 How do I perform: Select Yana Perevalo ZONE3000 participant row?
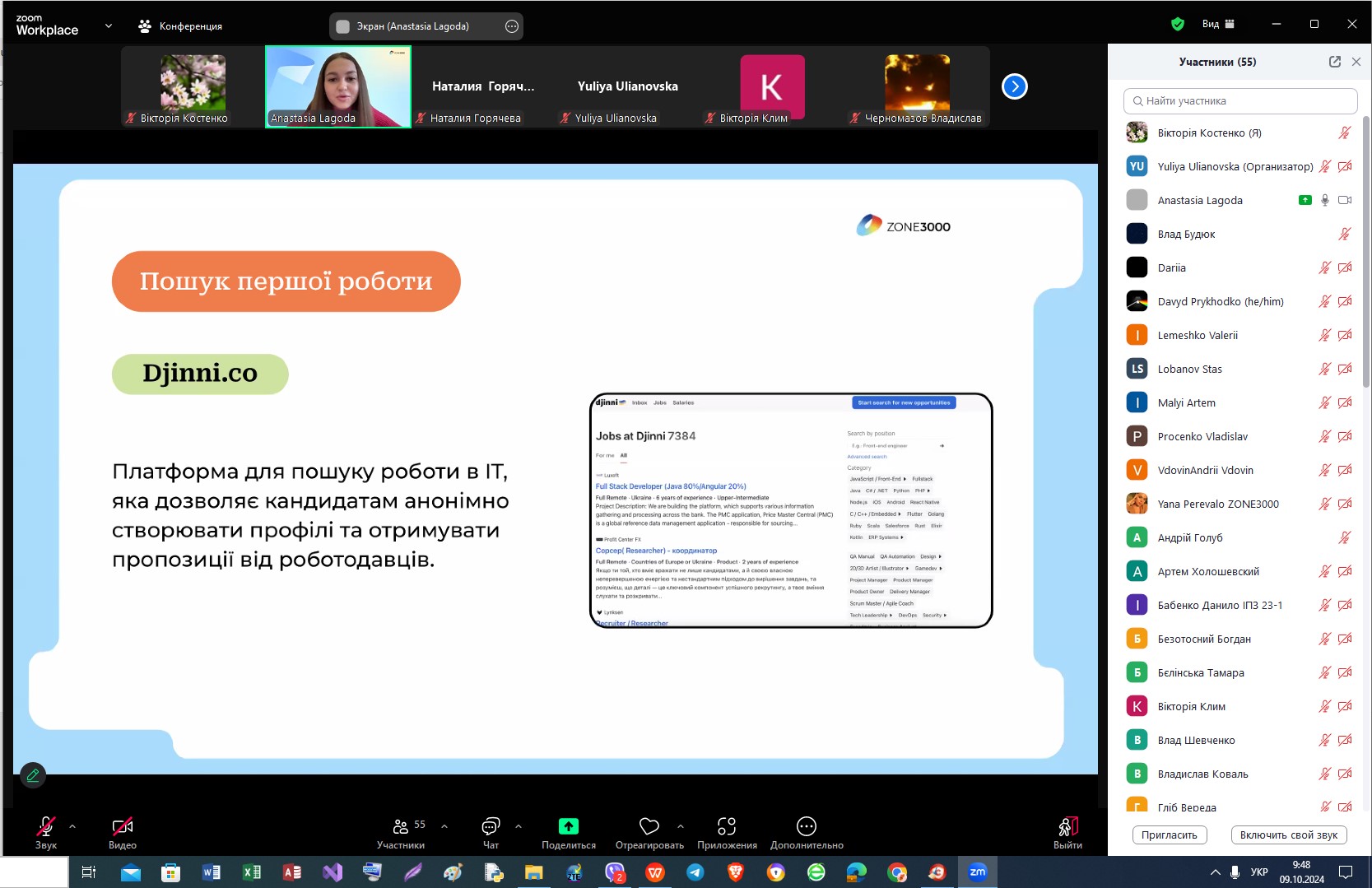tap(1239, 504)
